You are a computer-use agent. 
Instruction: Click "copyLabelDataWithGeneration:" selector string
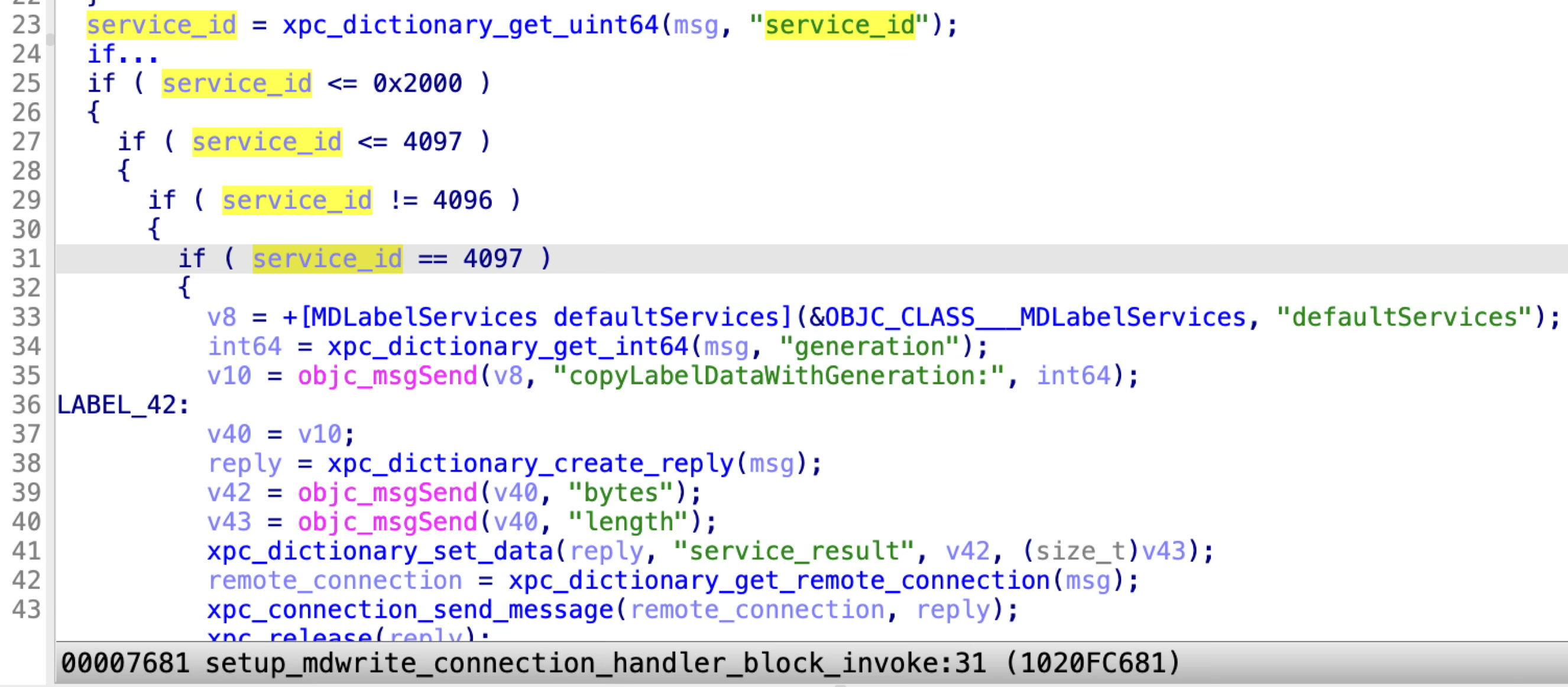(x=779, y=375)
